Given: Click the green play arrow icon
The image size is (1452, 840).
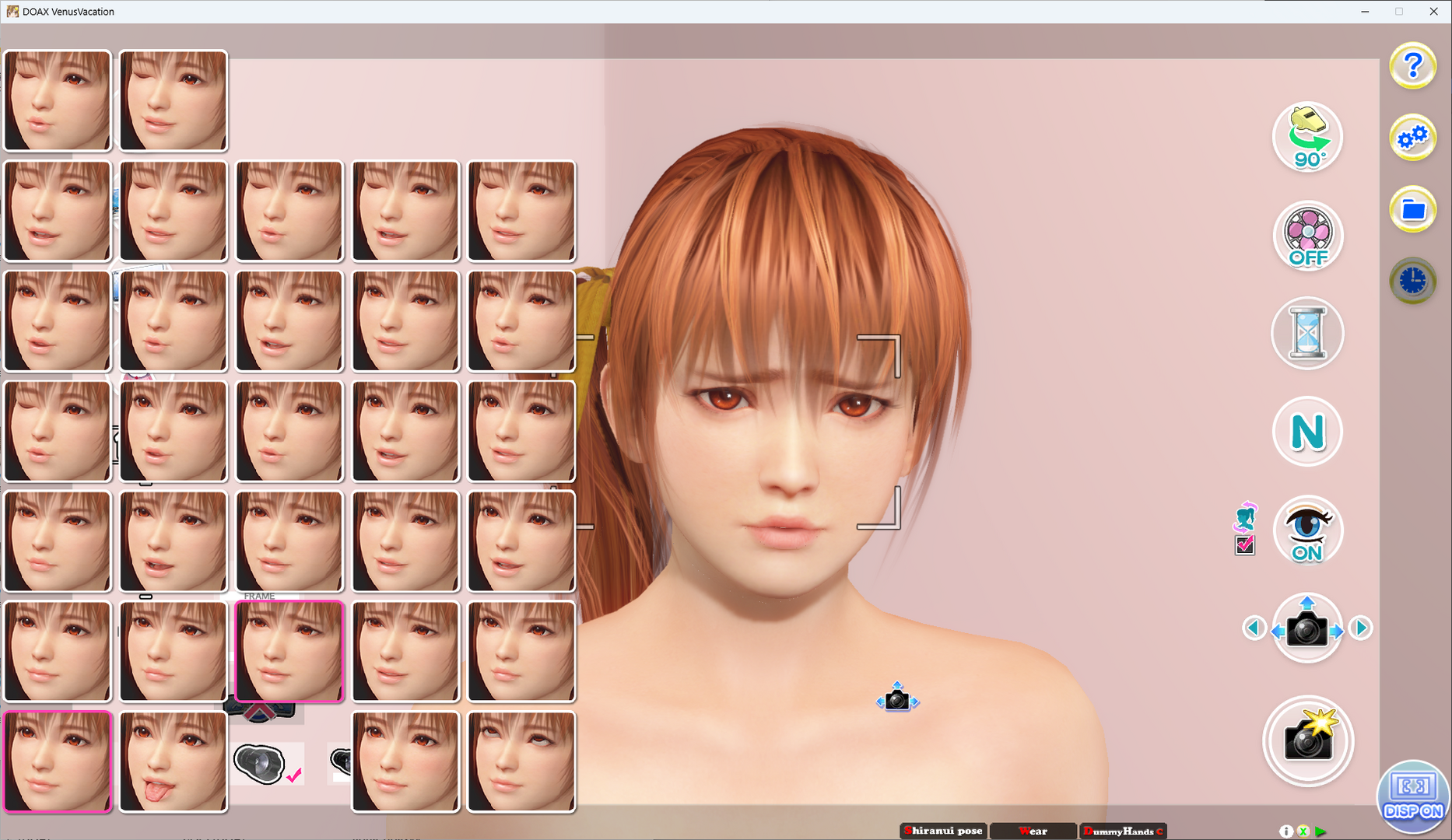Looking at the screenshot, I should 1320,831.
